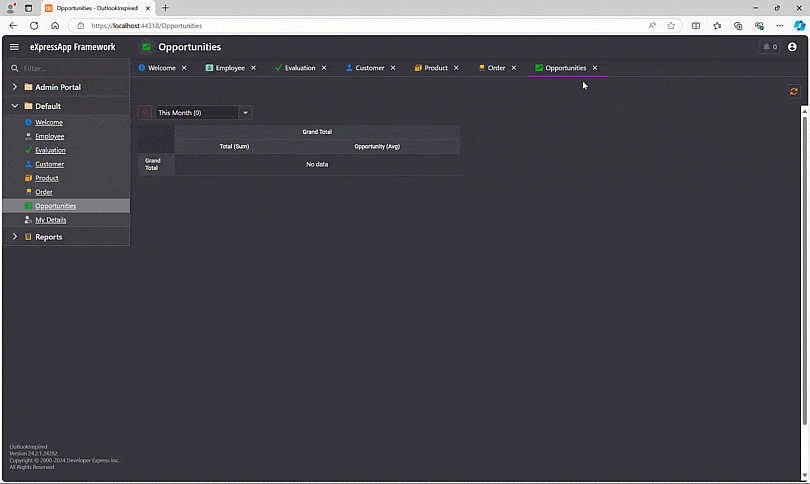Viewport: 810px width, 484px height.
Task: Go to browser home page
Action: pyautogui.click(x=55, y=25)
